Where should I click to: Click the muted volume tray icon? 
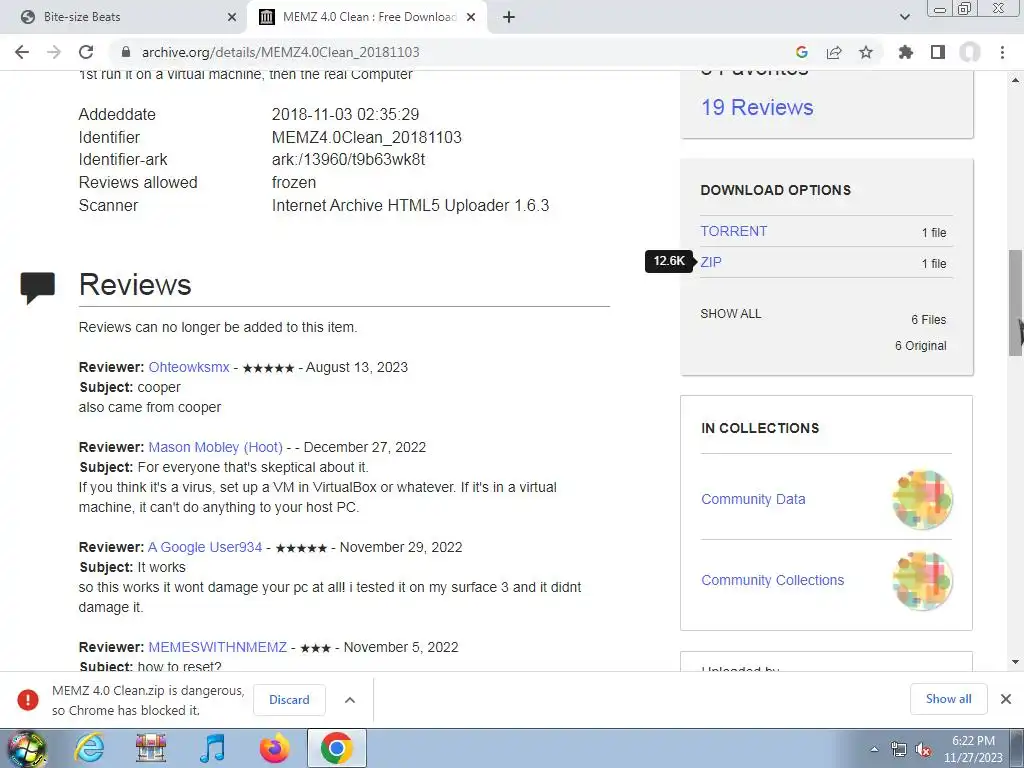[x=923, y=749]
